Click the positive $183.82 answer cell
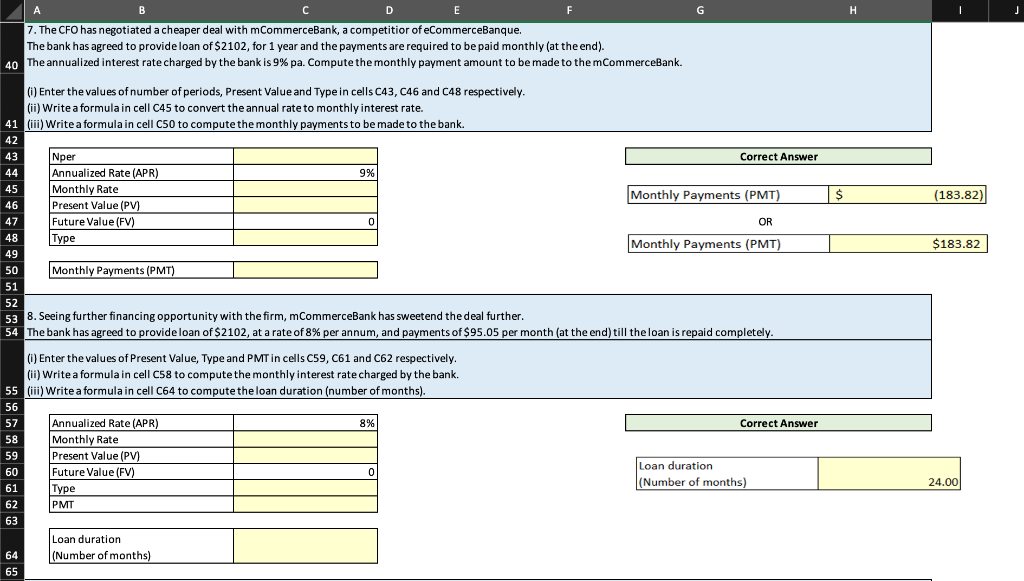Screen dimensions: 1024x581 click(908, 244)
